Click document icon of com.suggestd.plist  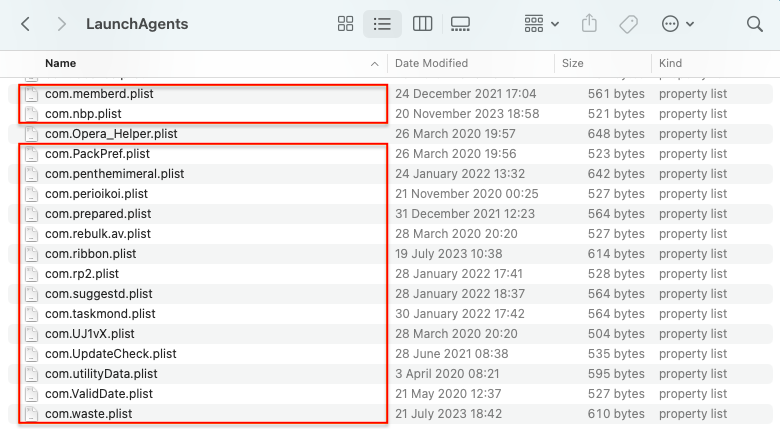[x=31, y=294]
